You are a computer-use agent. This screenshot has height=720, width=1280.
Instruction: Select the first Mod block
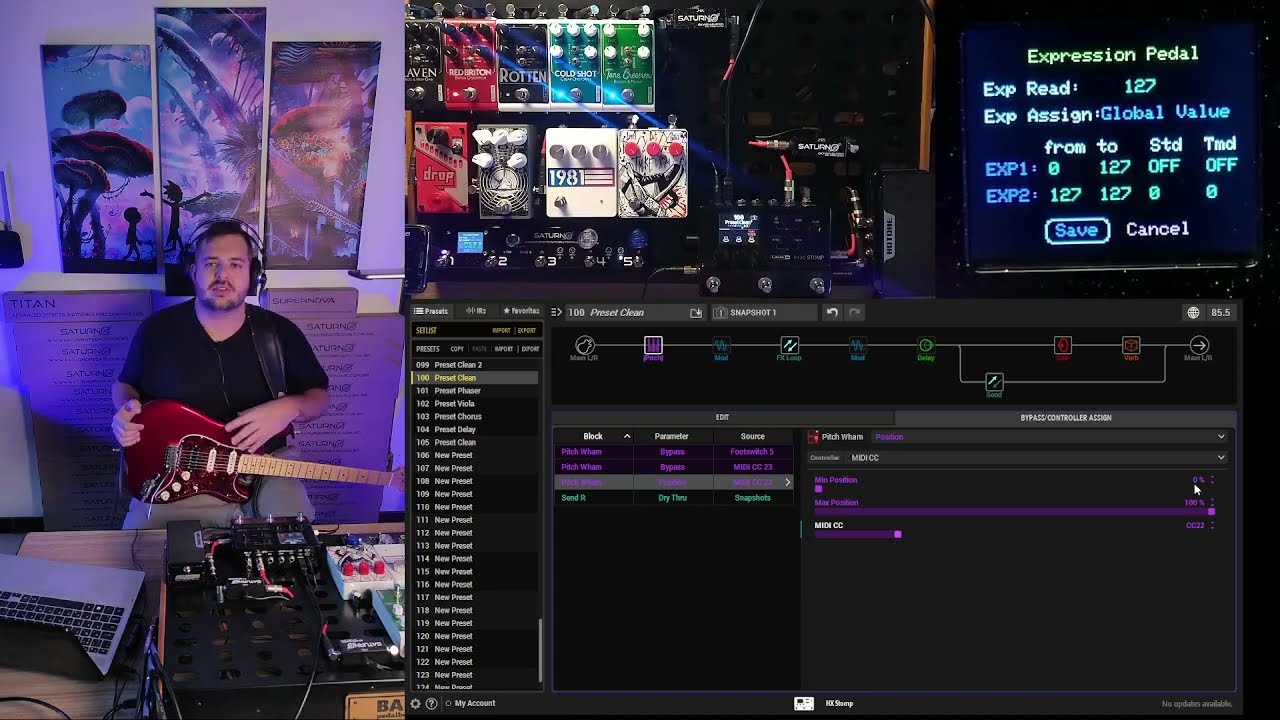pyautogui.click(x=721, y=346)
